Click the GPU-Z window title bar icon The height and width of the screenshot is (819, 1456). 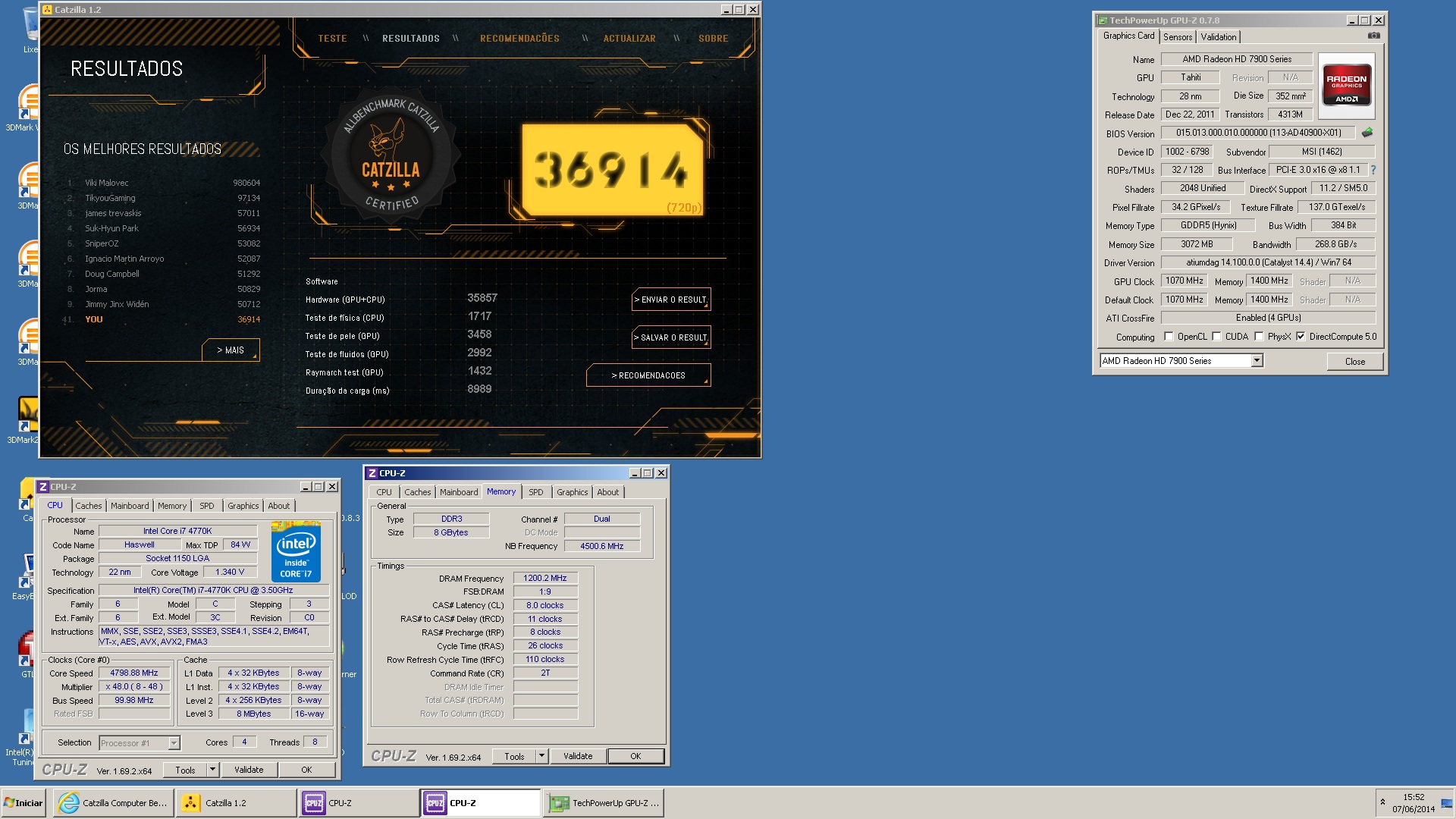1103,20
